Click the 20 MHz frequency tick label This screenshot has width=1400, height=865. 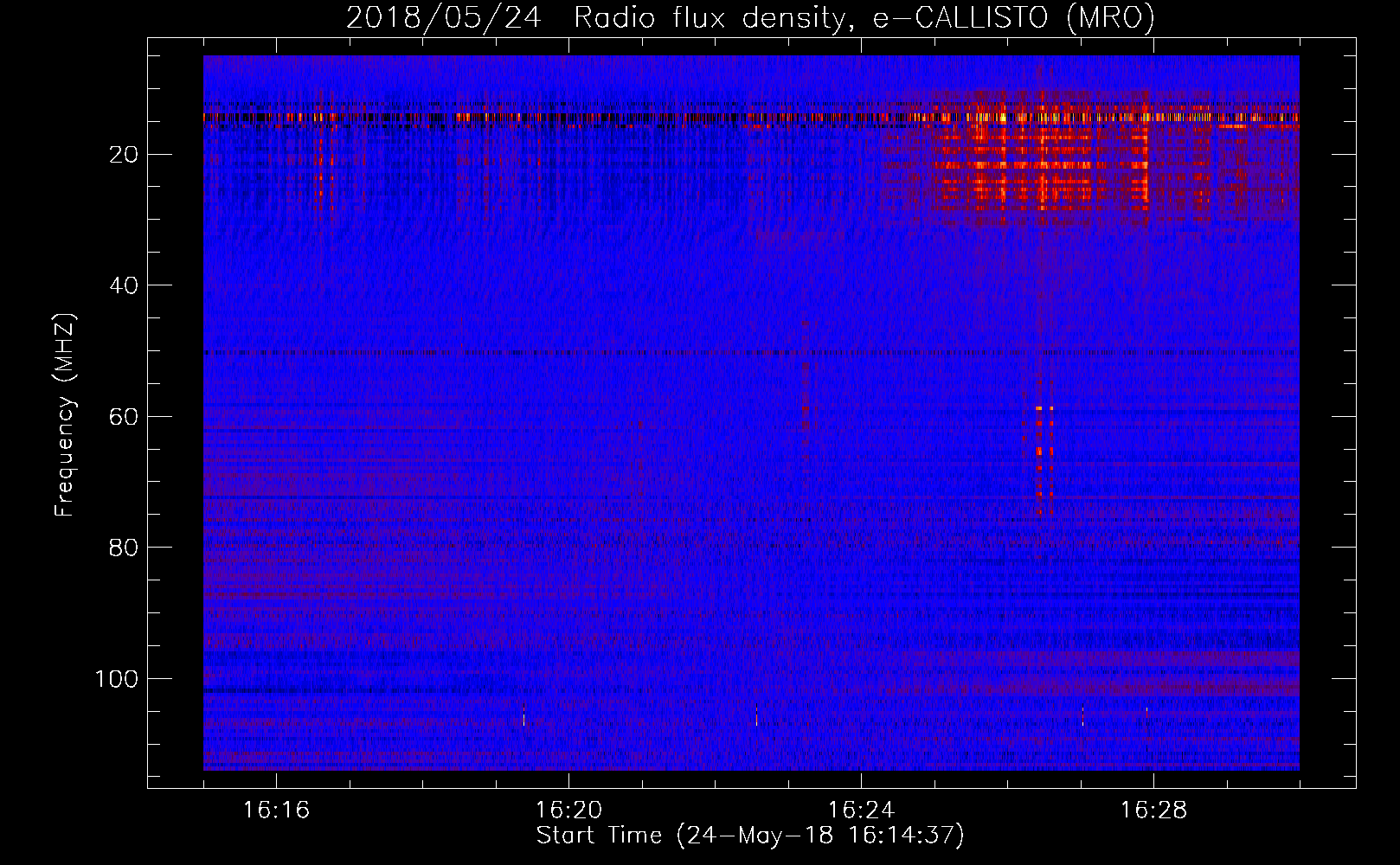click(x=125, y=155)
